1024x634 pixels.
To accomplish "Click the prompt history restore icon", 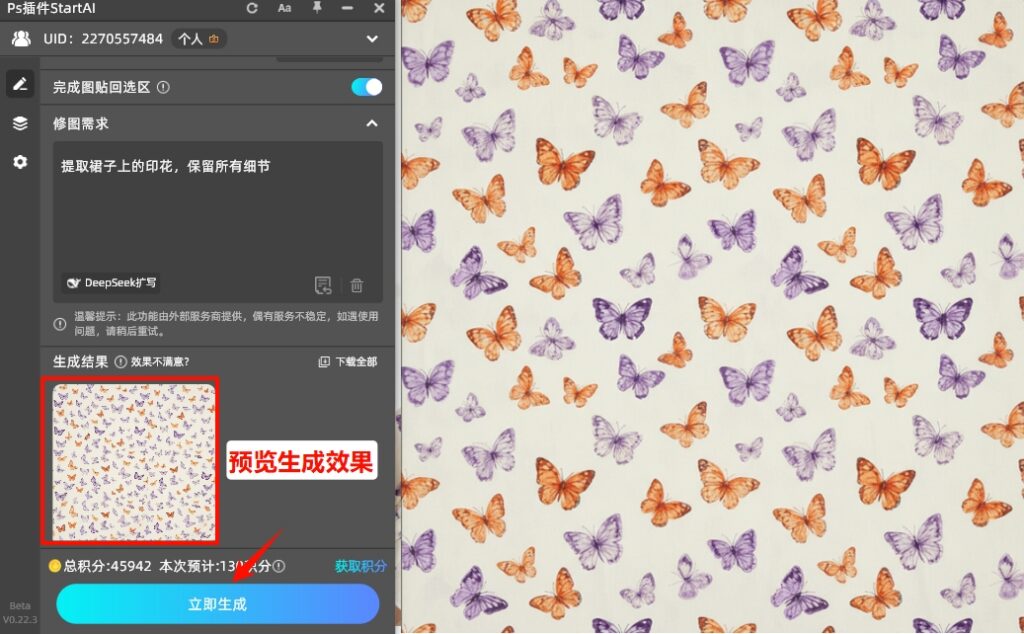I will click(x=323, y=286).
